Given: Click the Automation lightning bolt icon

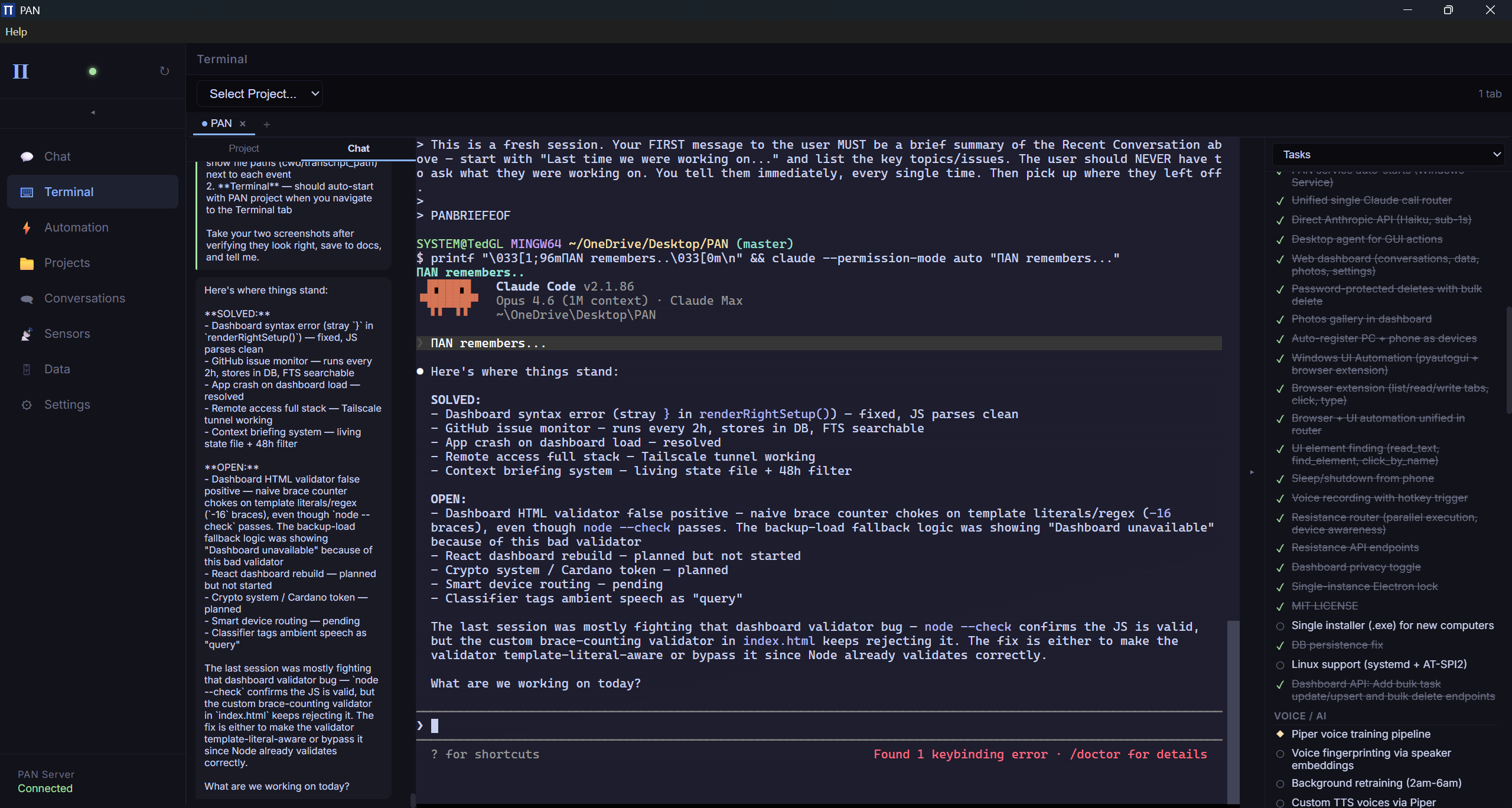Looking at the screenshot, I should [27, 228].
